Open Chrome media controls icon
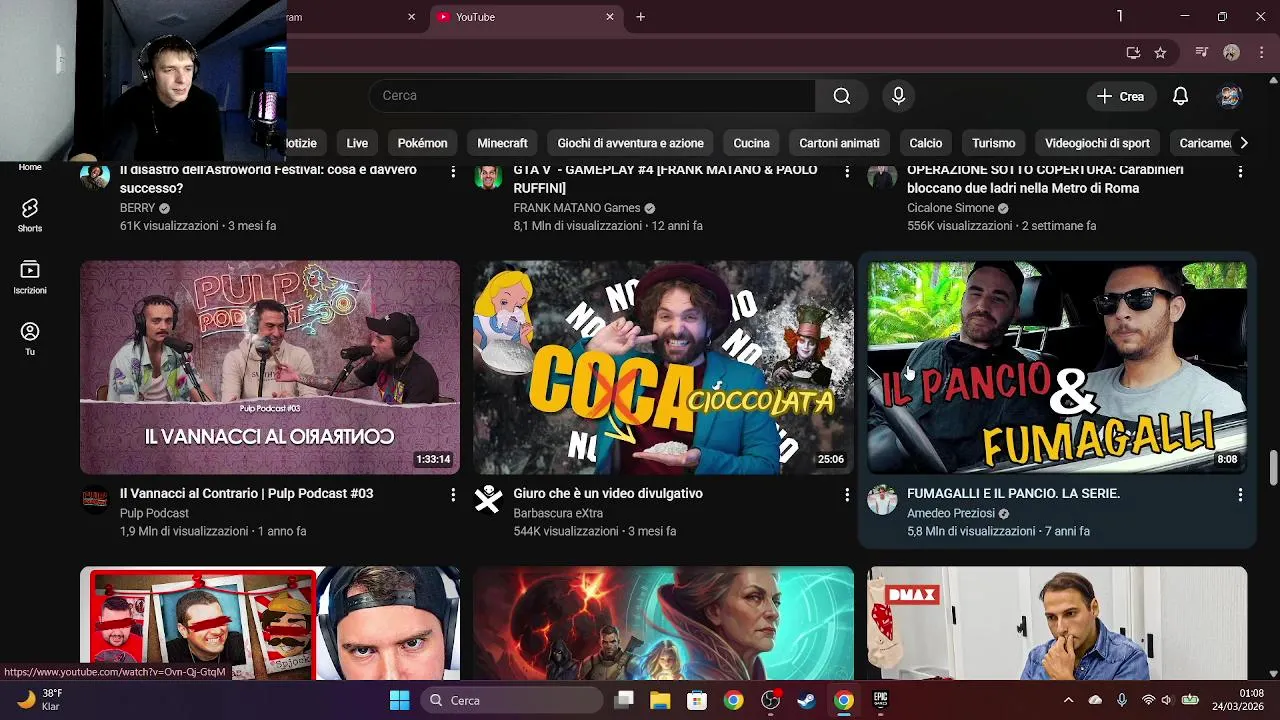 [1202, 52]
